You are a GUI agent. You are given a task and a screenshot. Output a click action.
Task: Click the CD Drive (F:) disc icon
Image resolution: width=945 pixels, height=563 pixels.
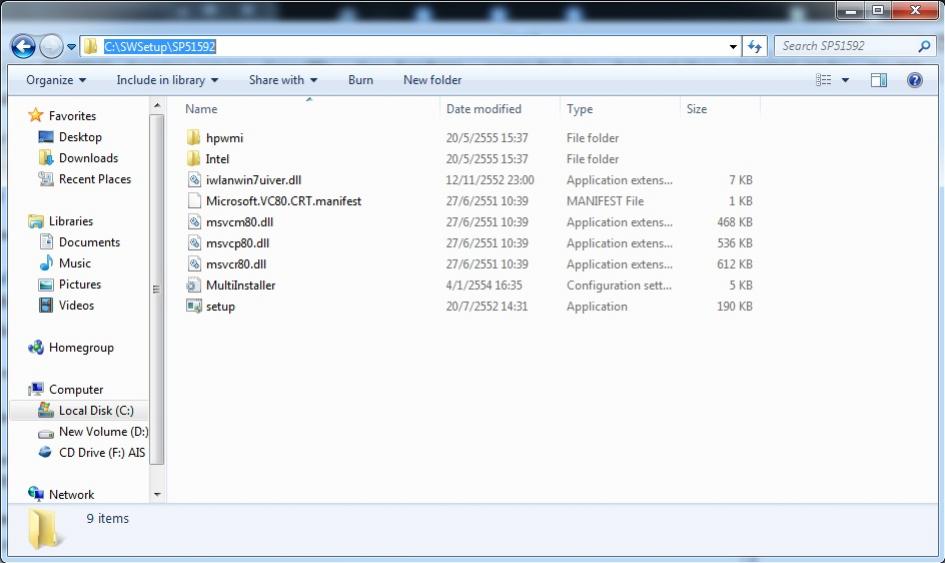[45, 452]
